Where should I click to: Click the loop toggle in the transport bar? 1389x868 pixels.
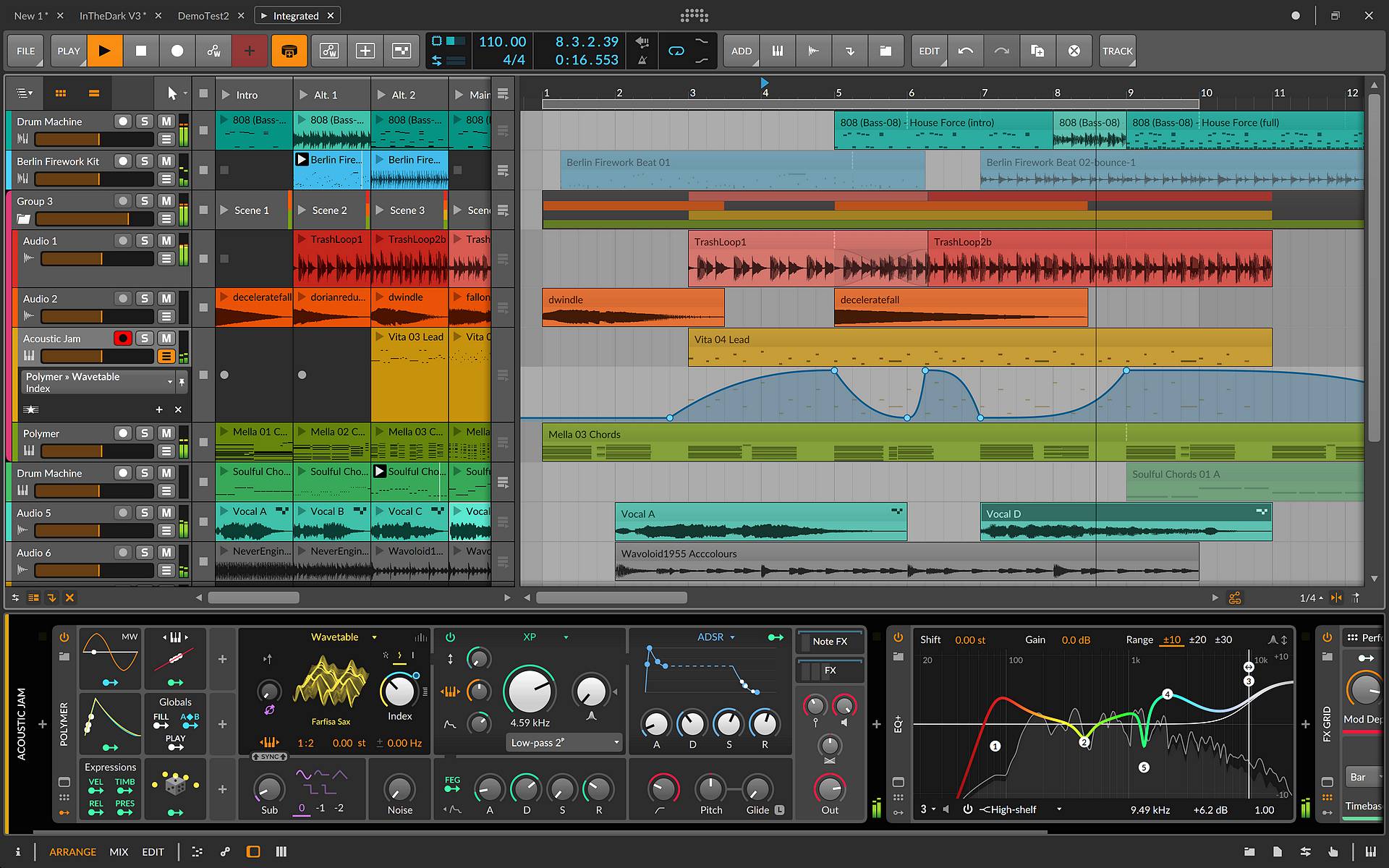pyautogui.click(x=676, y=50)
